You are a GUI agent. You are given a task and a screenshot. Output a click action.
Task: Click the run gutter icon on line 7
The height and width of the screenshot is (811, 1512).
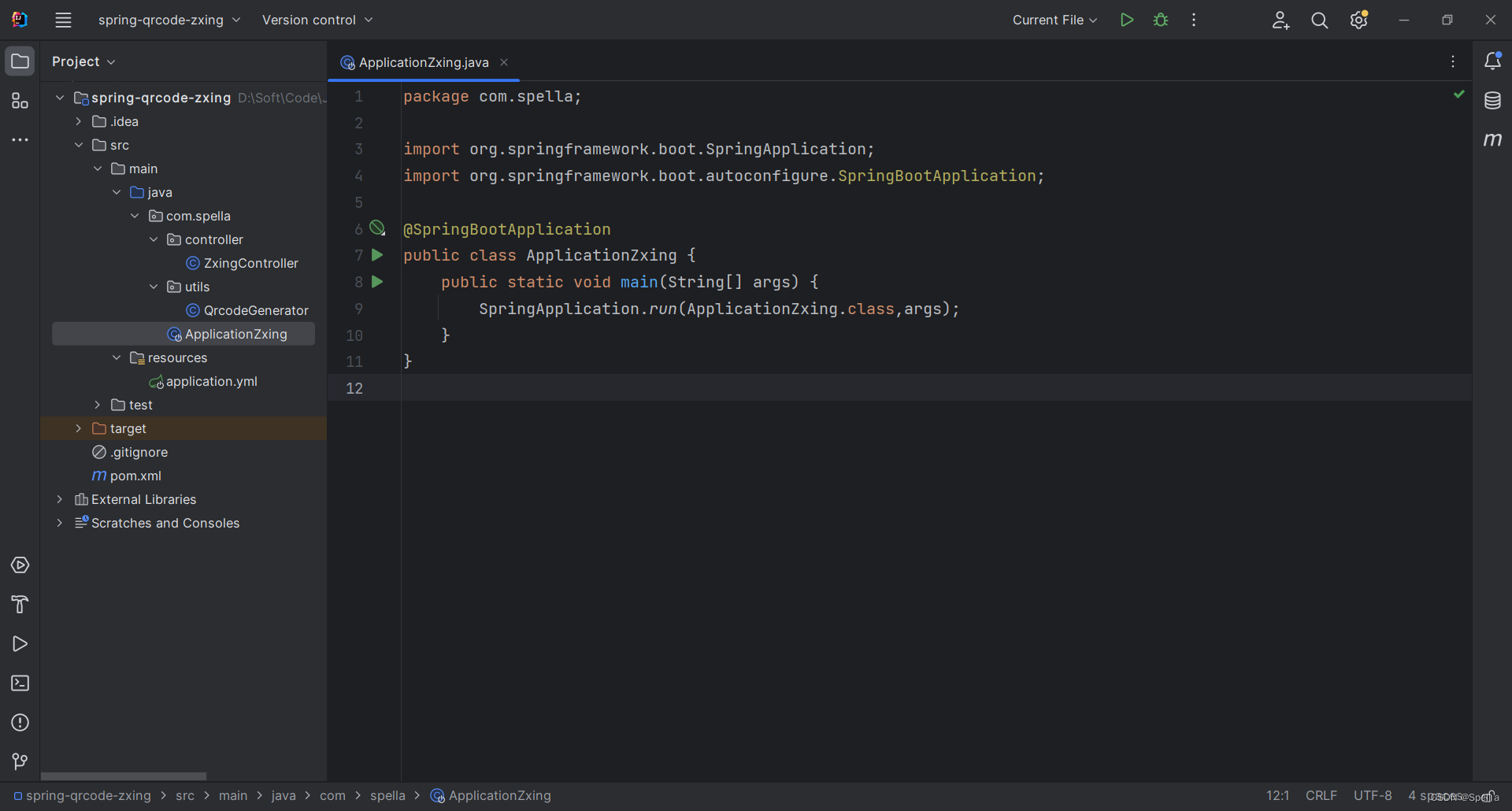[x=377, y=255]
